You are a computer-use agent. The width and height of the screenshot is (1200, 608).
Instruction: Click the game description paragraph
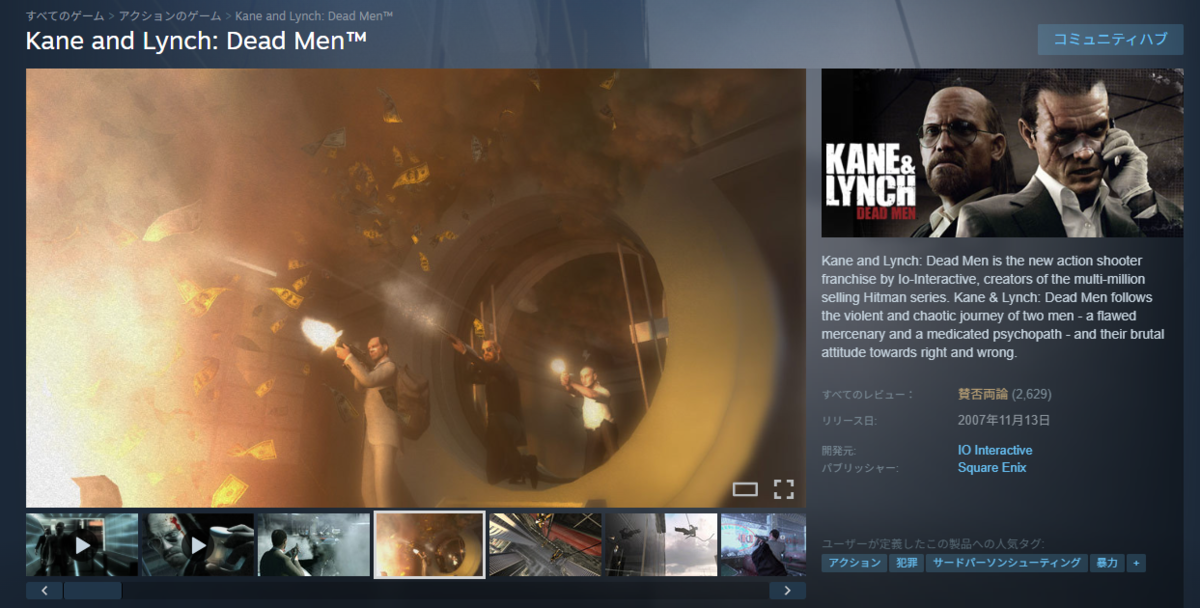(995, 306)
